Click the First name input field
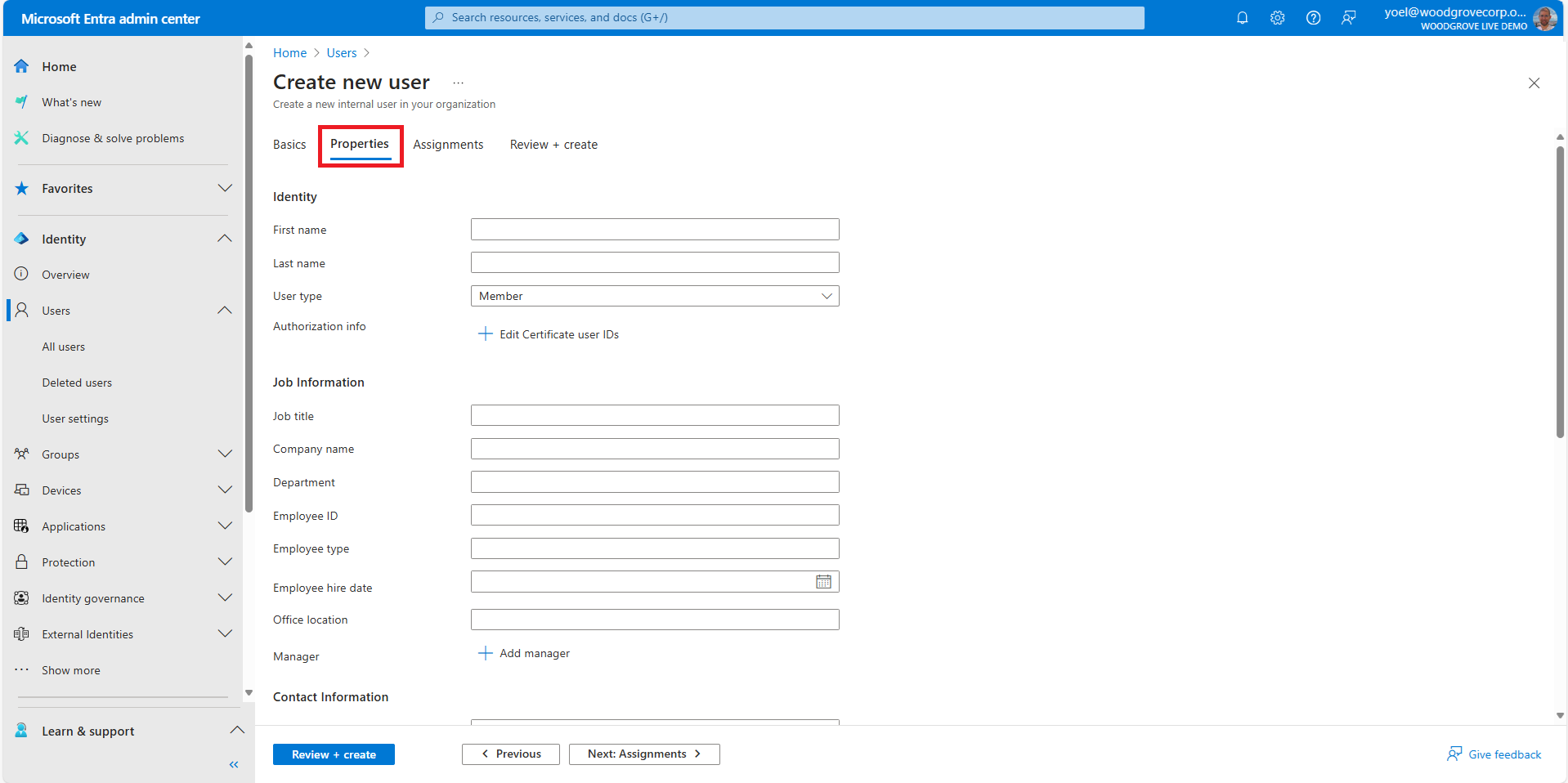This screenshot has width=1568, height=783. pyautogui.click(x=654, y=230)
